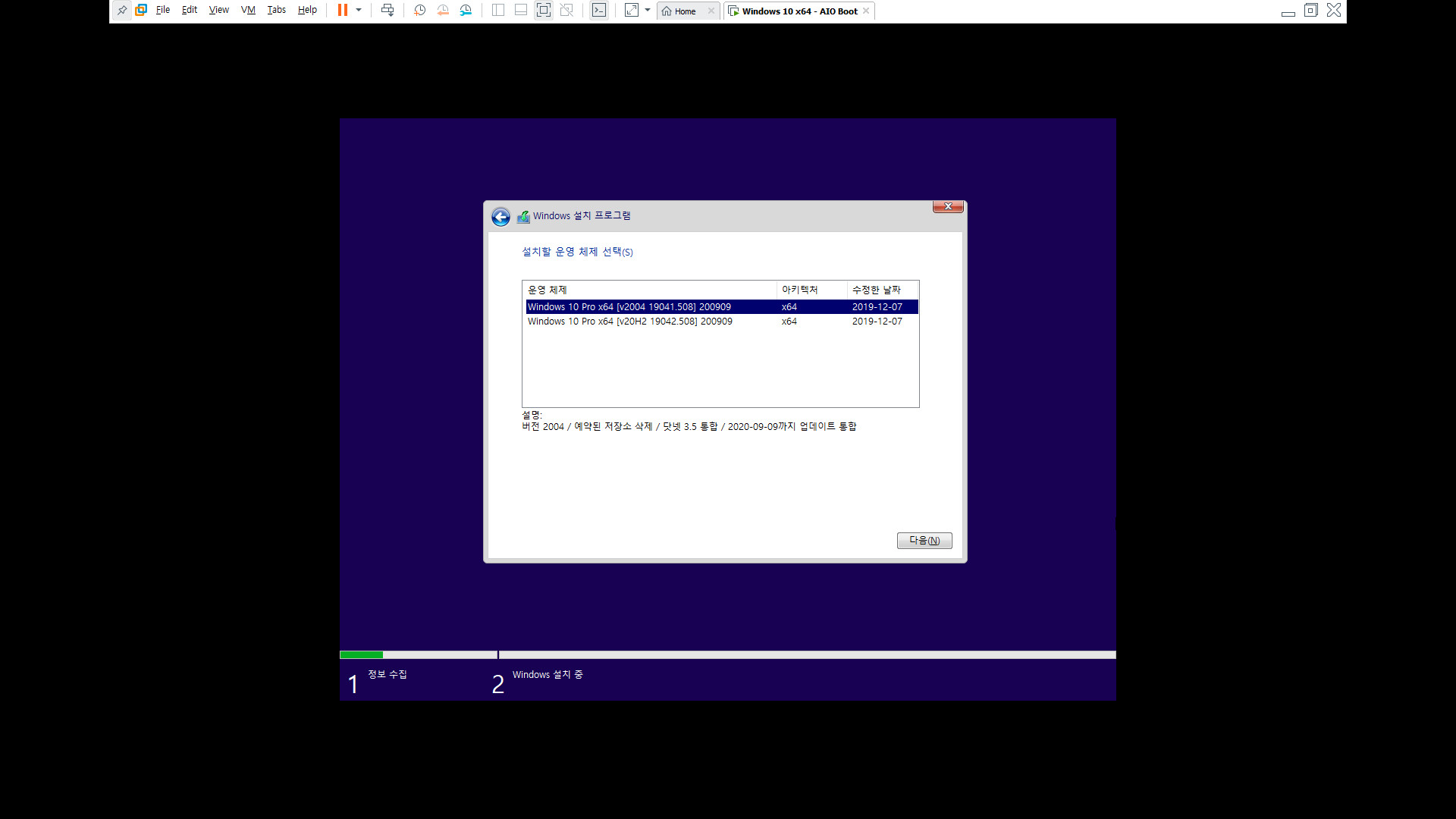Click the VMware Workstation logo icon
This screenshot has width=1456, height=819.
141,11
